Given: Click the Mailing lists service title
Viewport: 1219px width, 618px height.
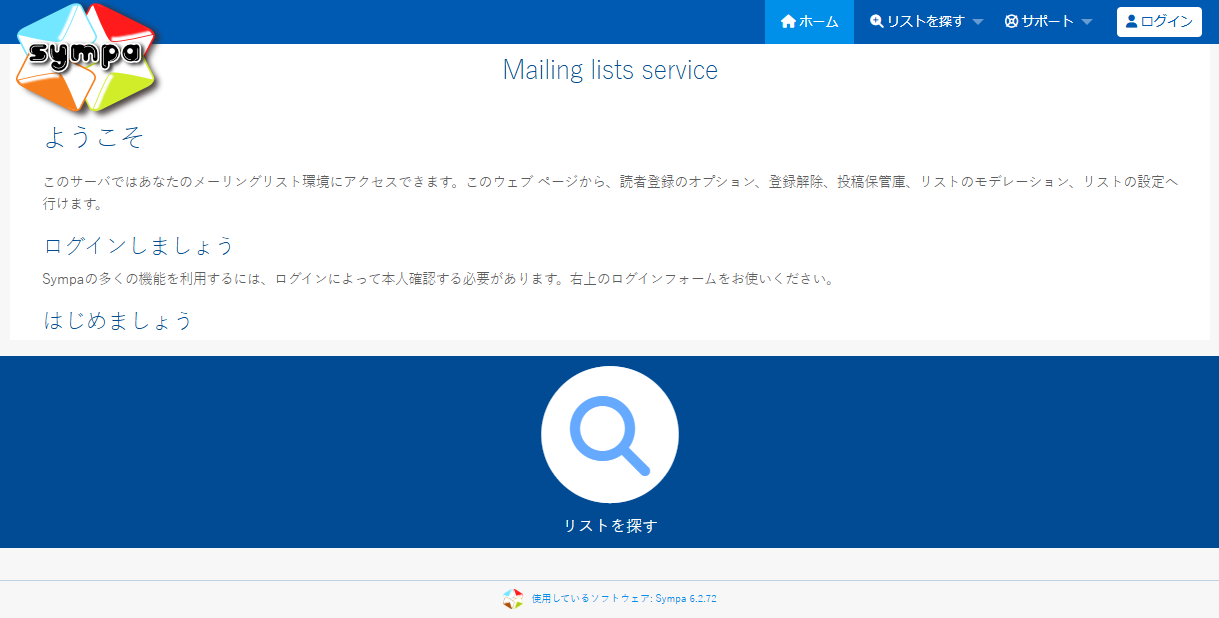Looking at the screenshot, I should click(x=610, y=70).
